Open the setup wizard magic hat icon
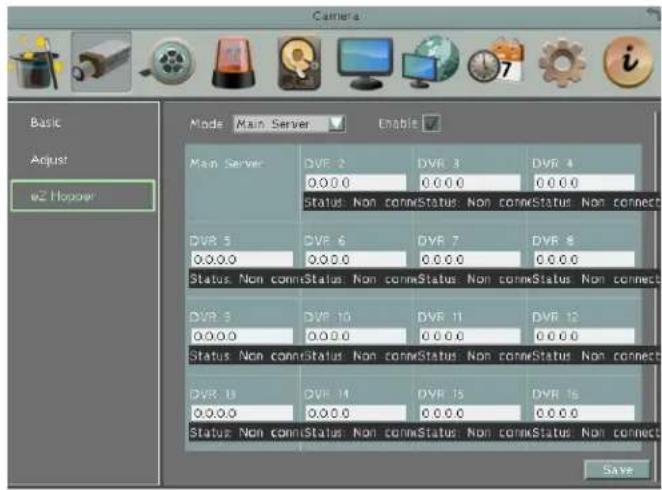662x490 pixels. (36, 62)
